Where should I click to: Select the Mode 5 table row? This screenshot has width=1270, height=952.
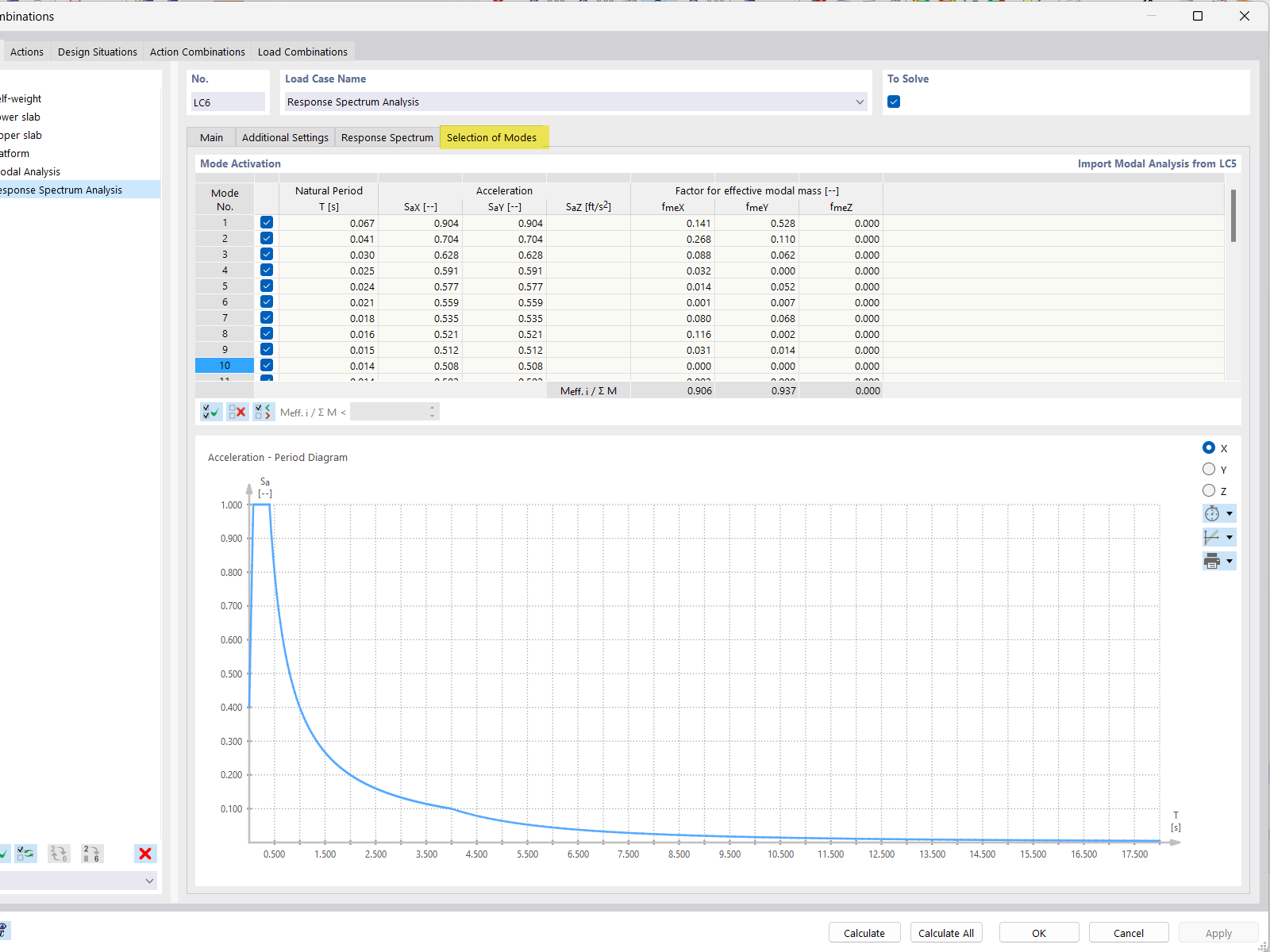coord(225,286)
